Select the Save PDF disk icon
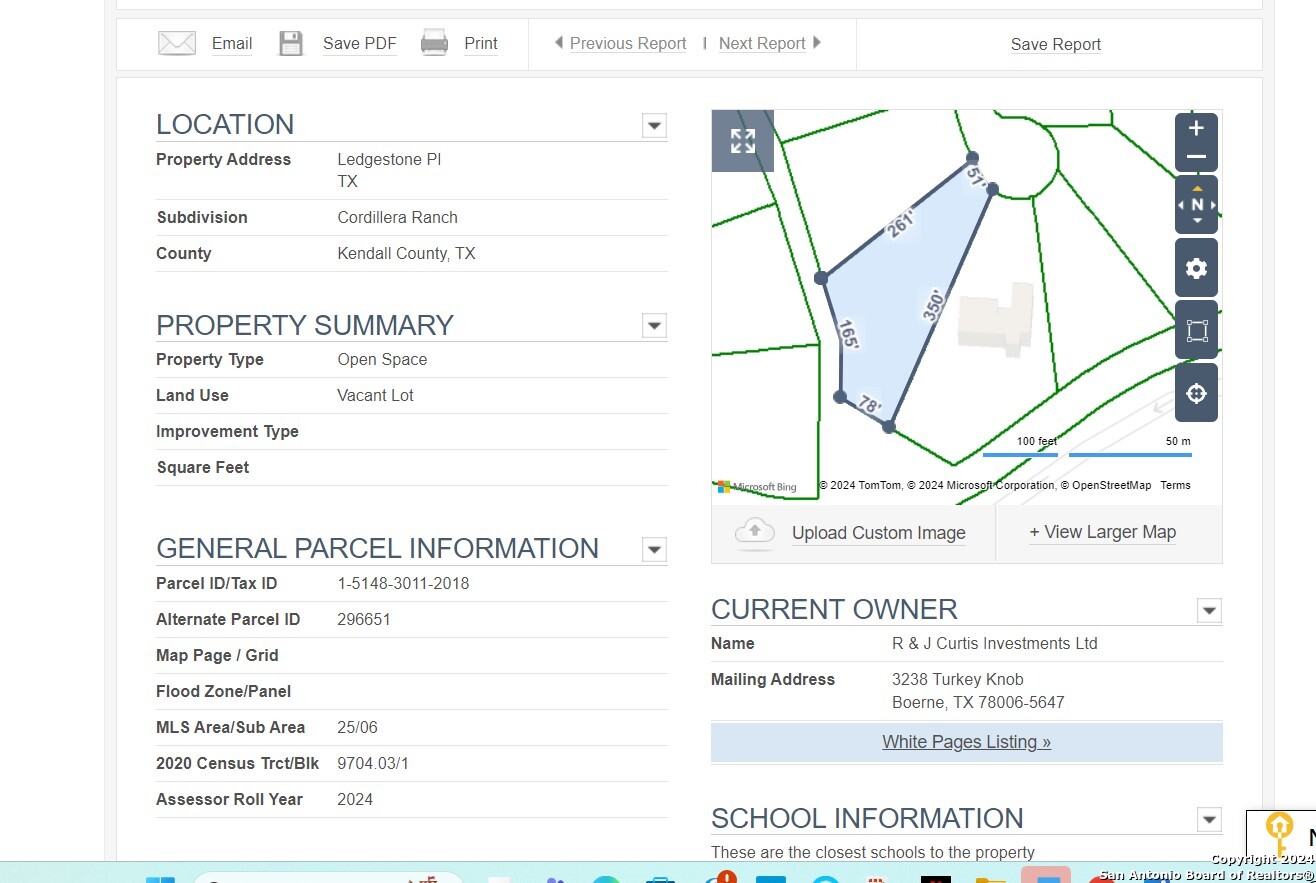This screenshot has width=1316, height=883. [291, 43]
